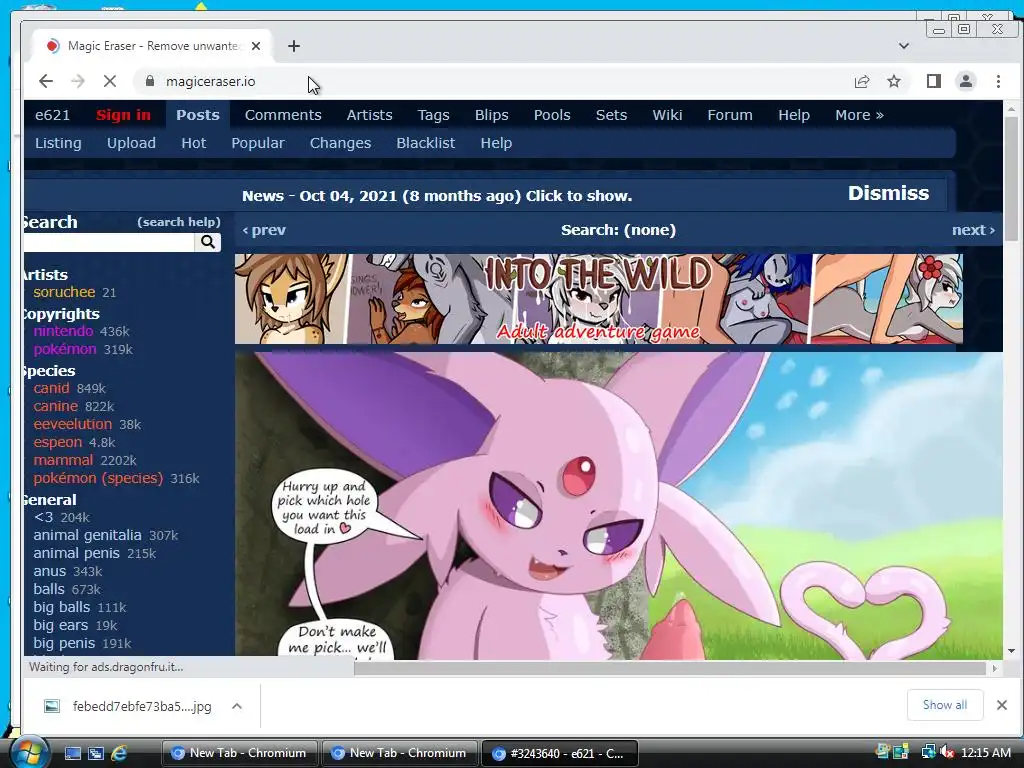Expand options arrow for downloaded jpg
The width and height of the screenshot is (1024, 768).
(x=236, y=706)
